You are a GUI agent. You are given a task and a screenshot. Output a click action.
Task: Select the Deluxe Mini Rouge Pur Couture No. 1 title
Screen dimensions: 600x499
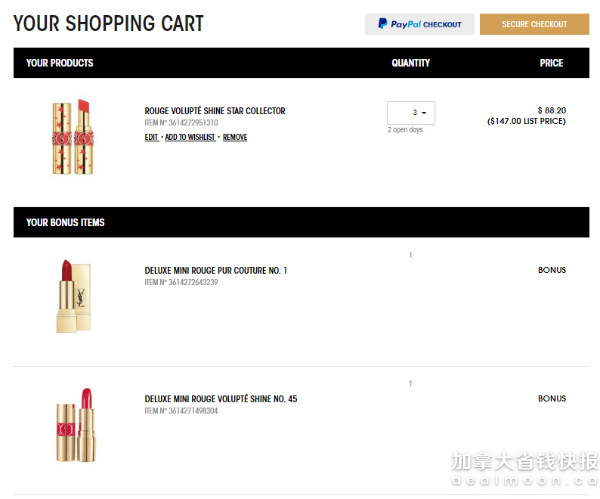pyautogui.click(x=216, y=270)
